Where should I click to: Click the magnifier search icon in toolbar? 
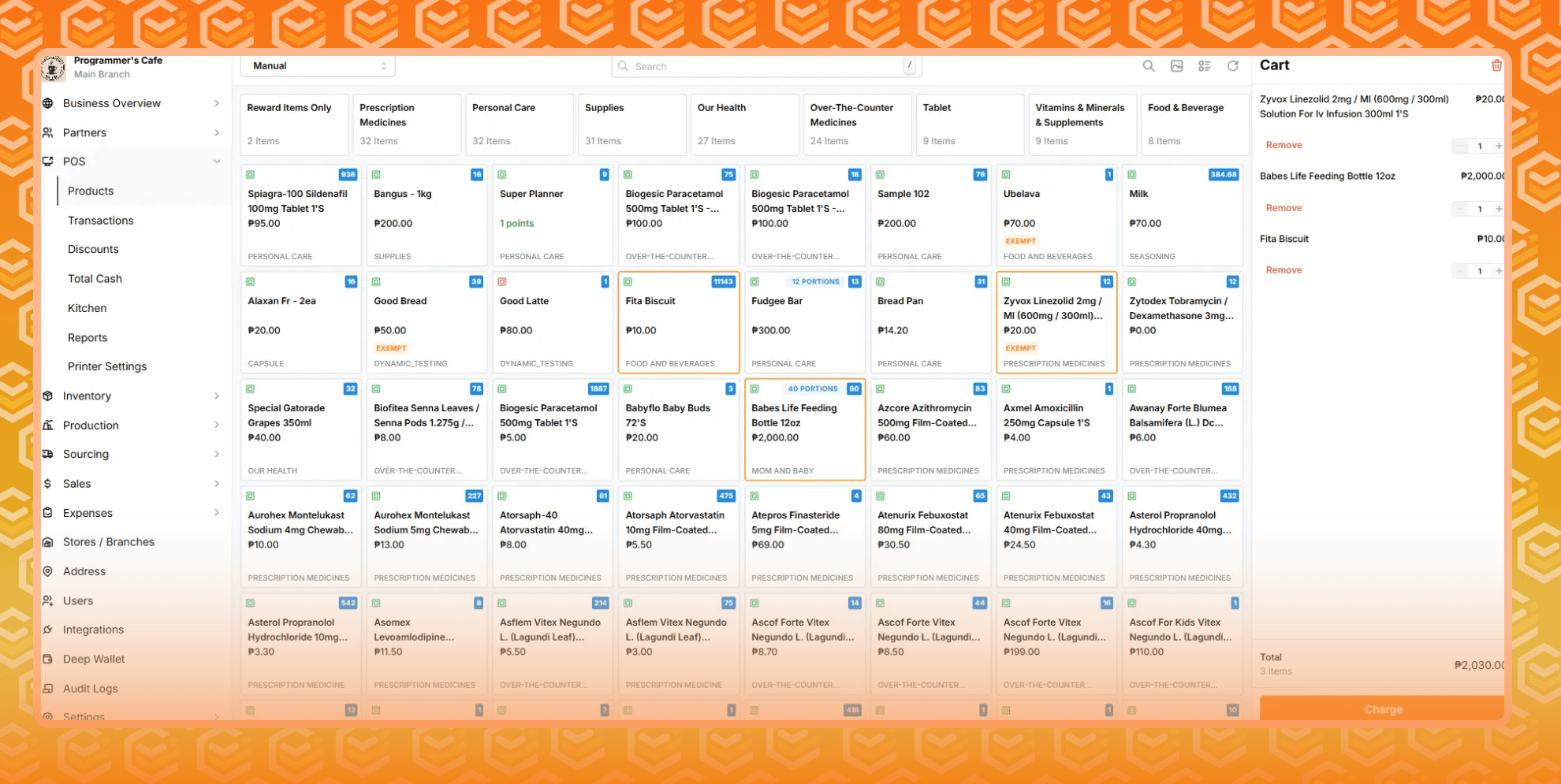click(x=1149, y=66)
